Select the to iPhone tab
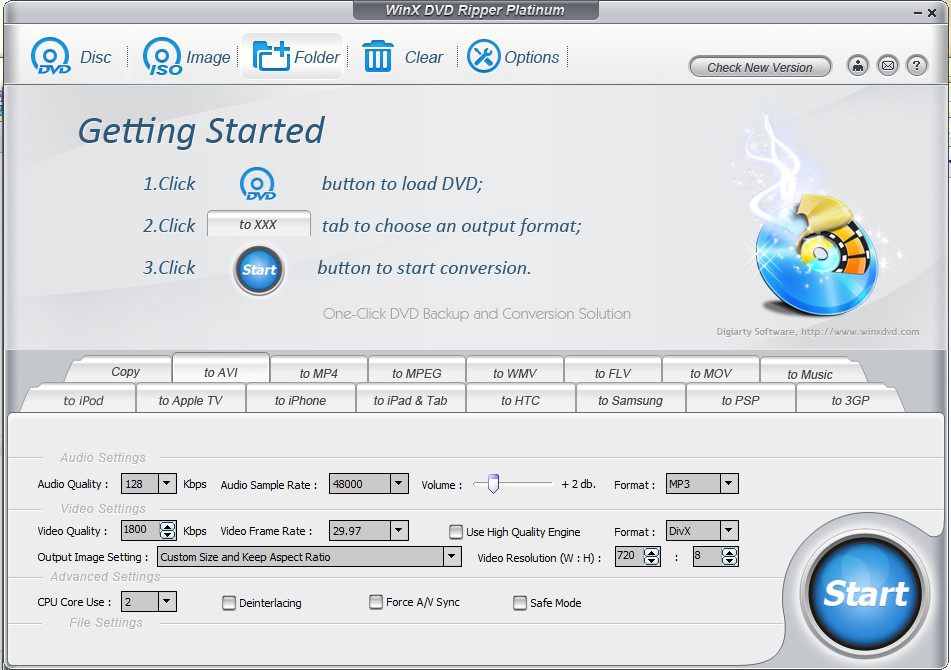This screenshot has height=670, width=951. point(300,400)
